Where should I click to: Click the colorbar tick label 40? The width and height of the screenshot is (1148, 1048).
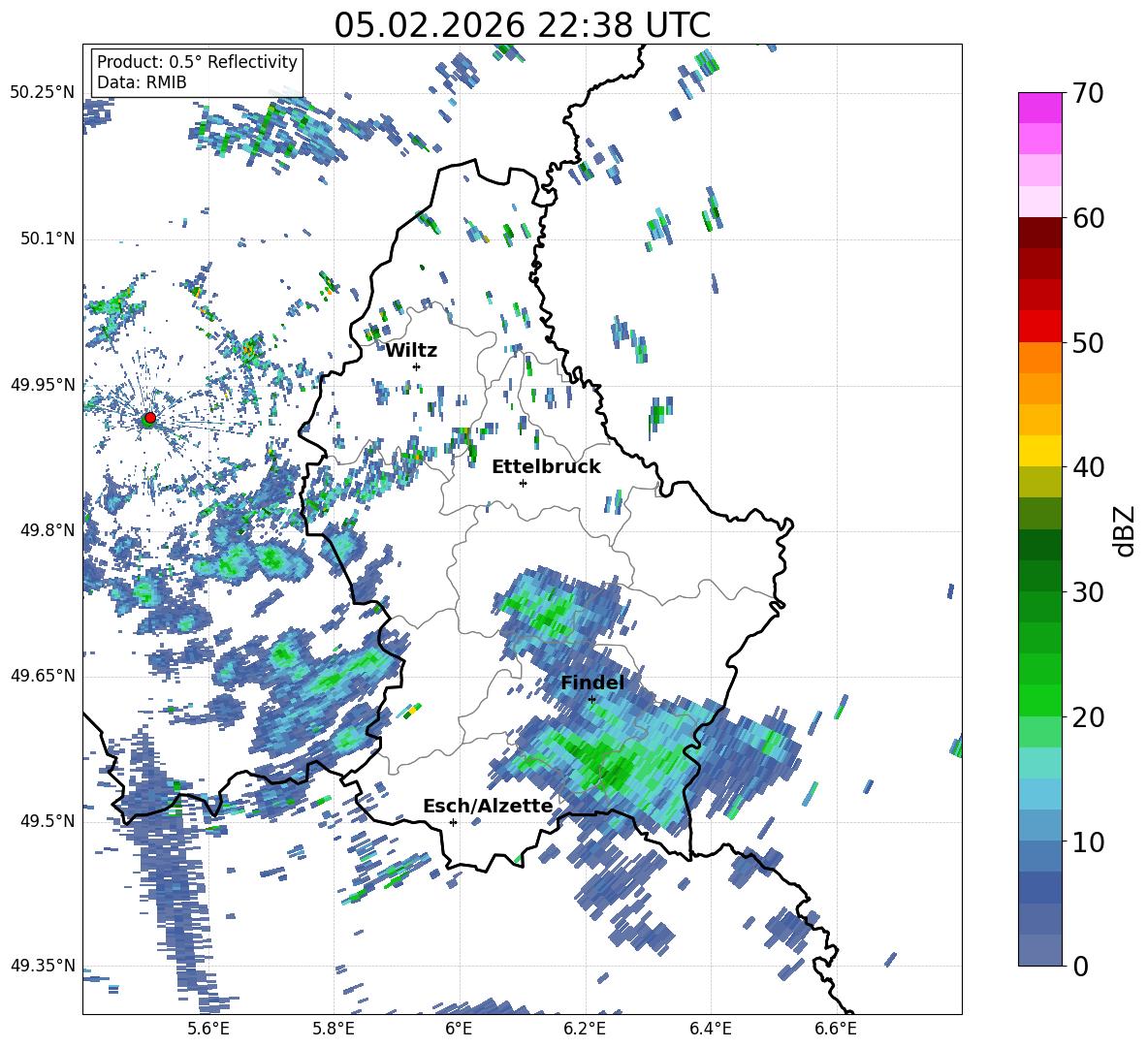[1089, 467]
